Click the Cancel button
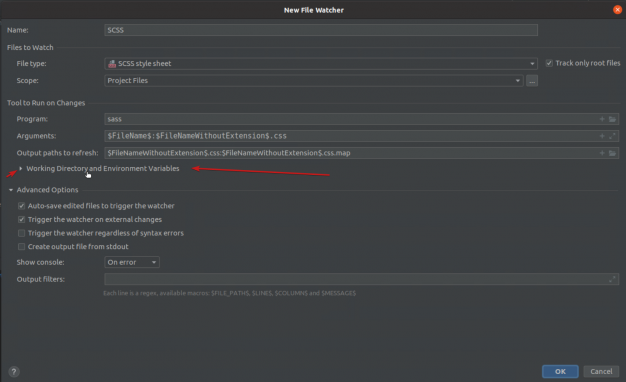 601,371
